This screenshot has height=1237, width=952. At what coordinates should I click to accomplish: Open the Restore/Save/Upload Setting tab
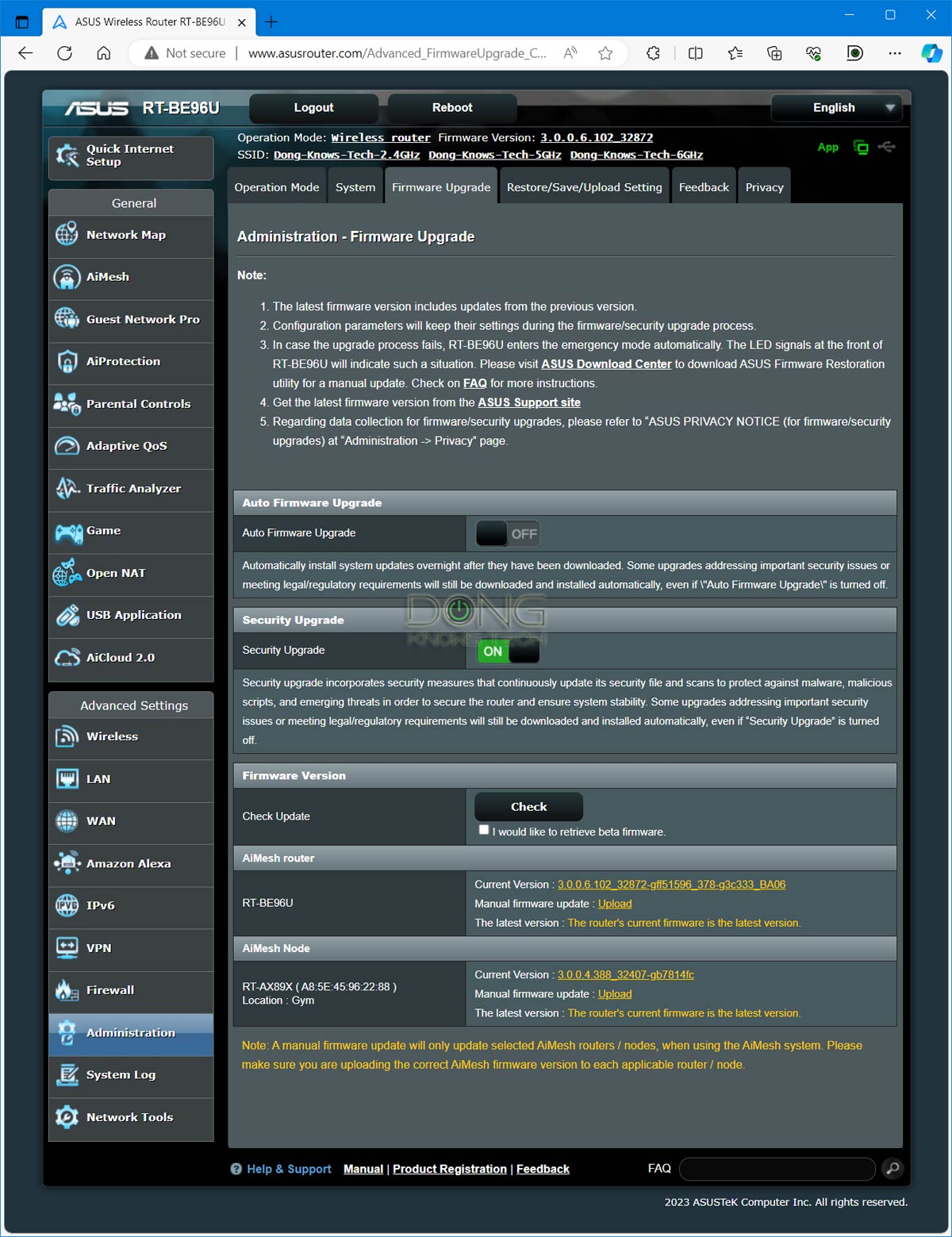click(585, 187)
